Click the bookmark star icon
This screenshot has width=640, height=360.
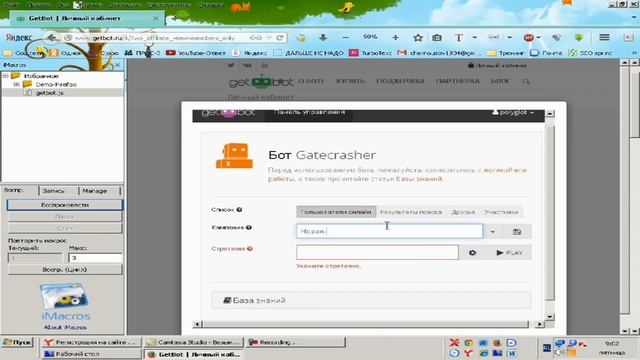pos(418,38)
